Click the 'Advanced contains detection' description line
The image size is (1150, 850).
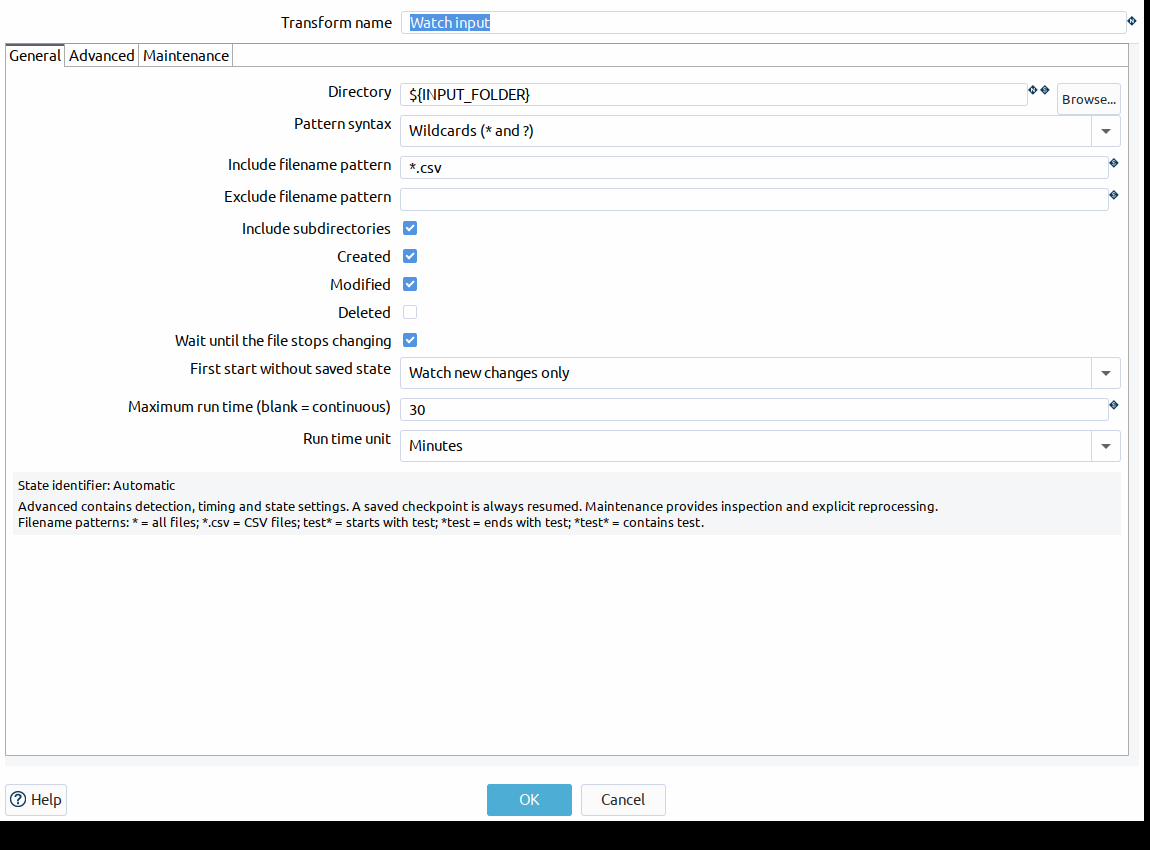pos(477,507)
